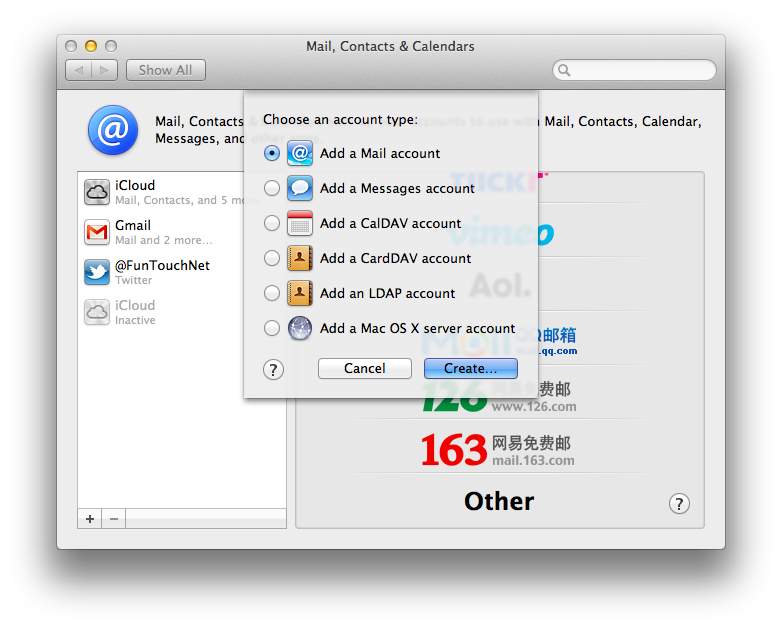Click the CalDAV calendar icon
Image resolution: width=782 pixels, height=628 pixels.
300,223
